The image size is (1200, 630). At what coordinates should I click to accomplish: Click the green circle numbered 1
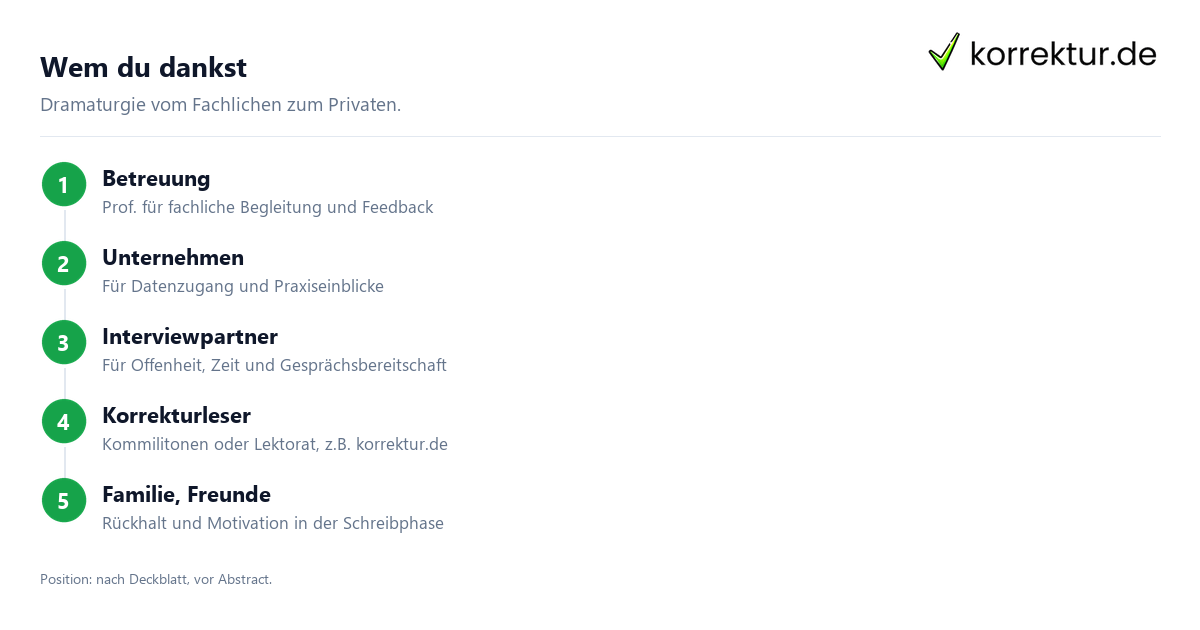64,184
